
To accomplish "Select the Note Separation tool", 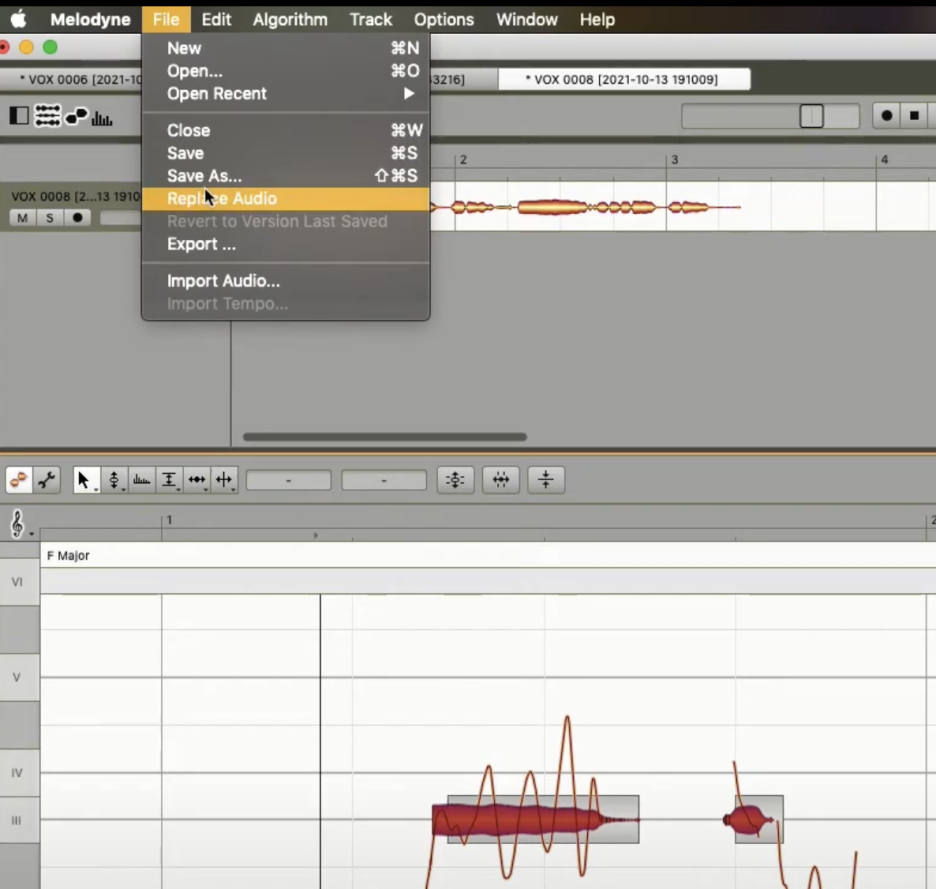I will (224, 479).
